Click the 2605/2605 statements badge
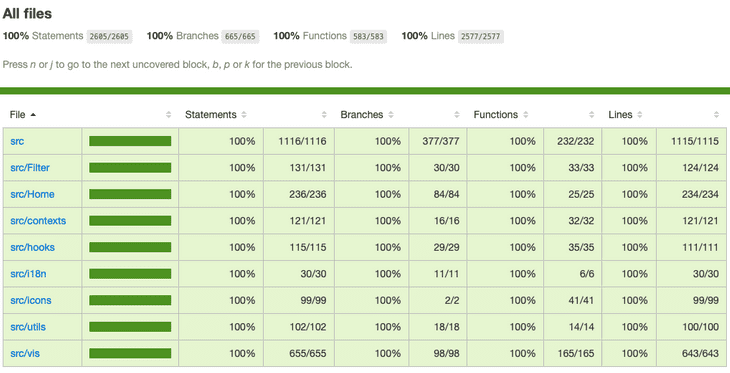Screen dimensions: 730x373 109,36
